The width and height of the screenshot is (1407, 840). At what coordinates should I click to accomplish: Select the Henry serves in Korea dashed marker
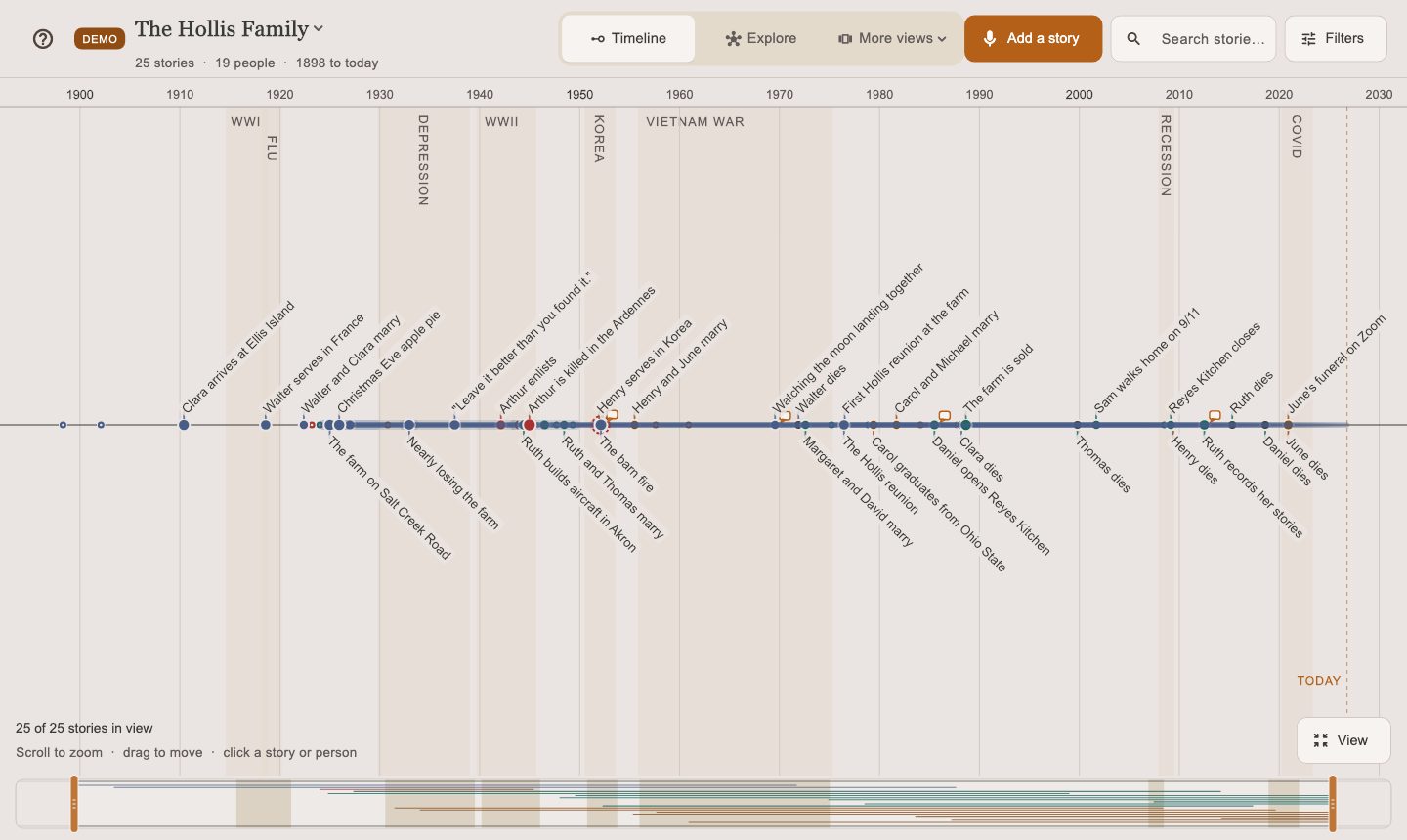point(601,425)
